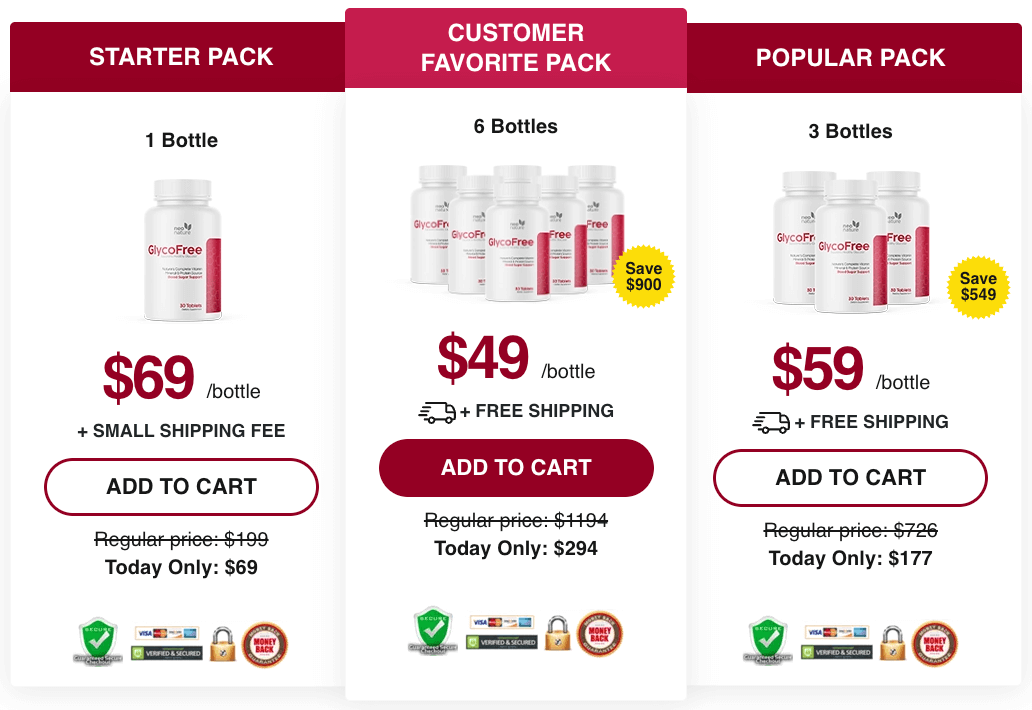Click the green SECURE shield badge under Starter Pack
This screenshot has width=1032, height=710.
97,640
